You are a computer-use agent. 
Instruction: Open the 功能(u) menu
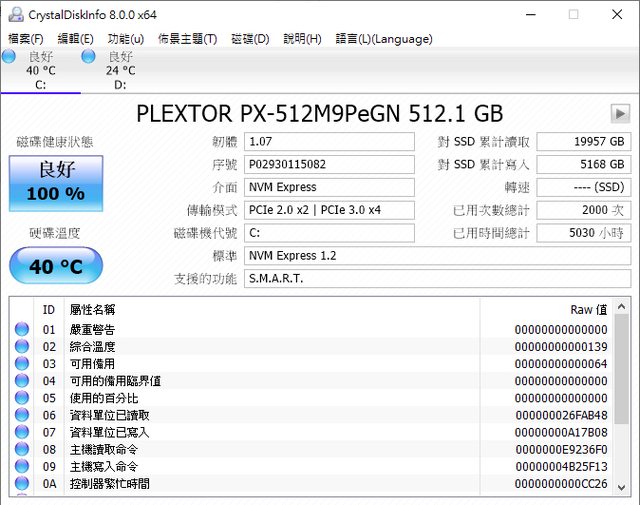[x=126, y=39]
